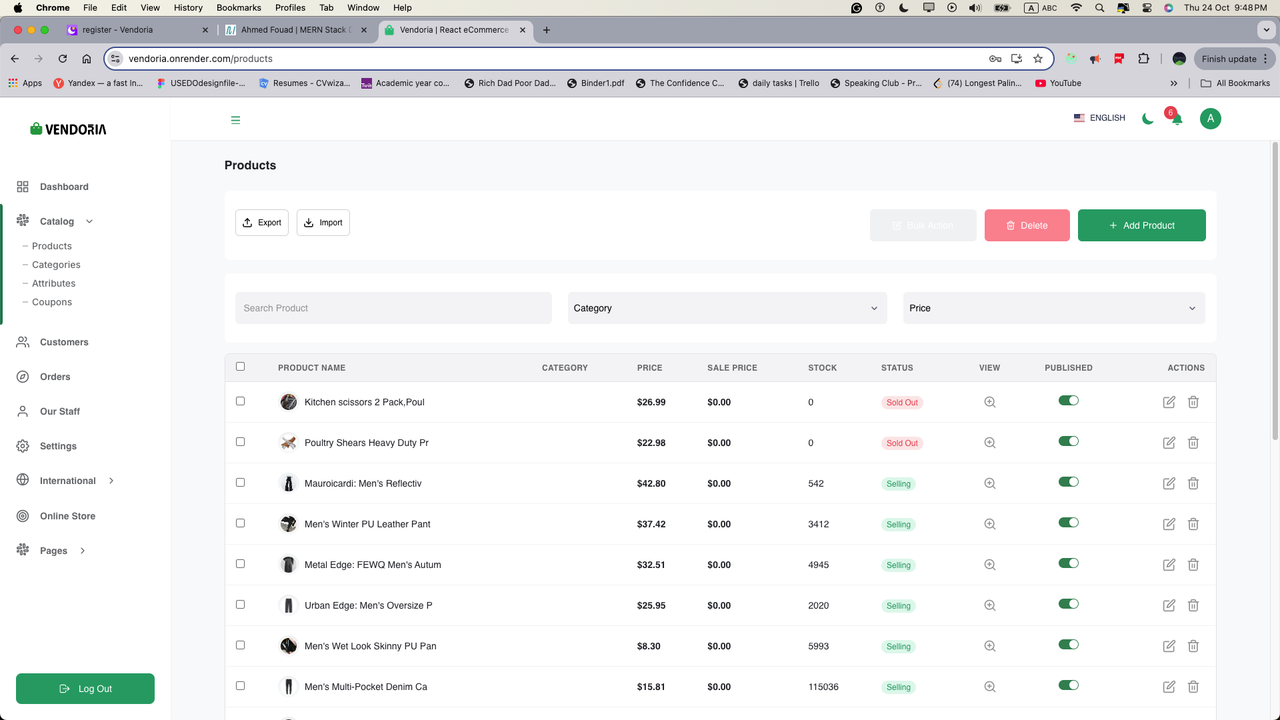
Task: Open the Price sort dropdown
Action: (1054, 308)
